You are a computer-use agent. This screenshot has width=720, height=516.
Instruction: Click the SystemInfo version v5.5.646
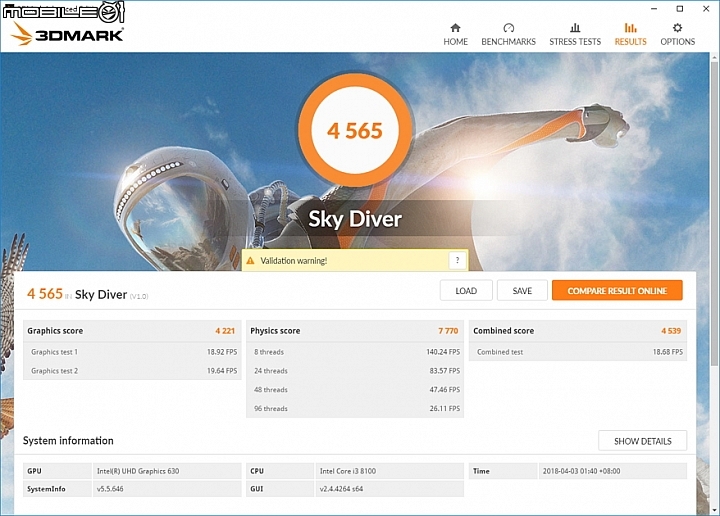(110, 489)
